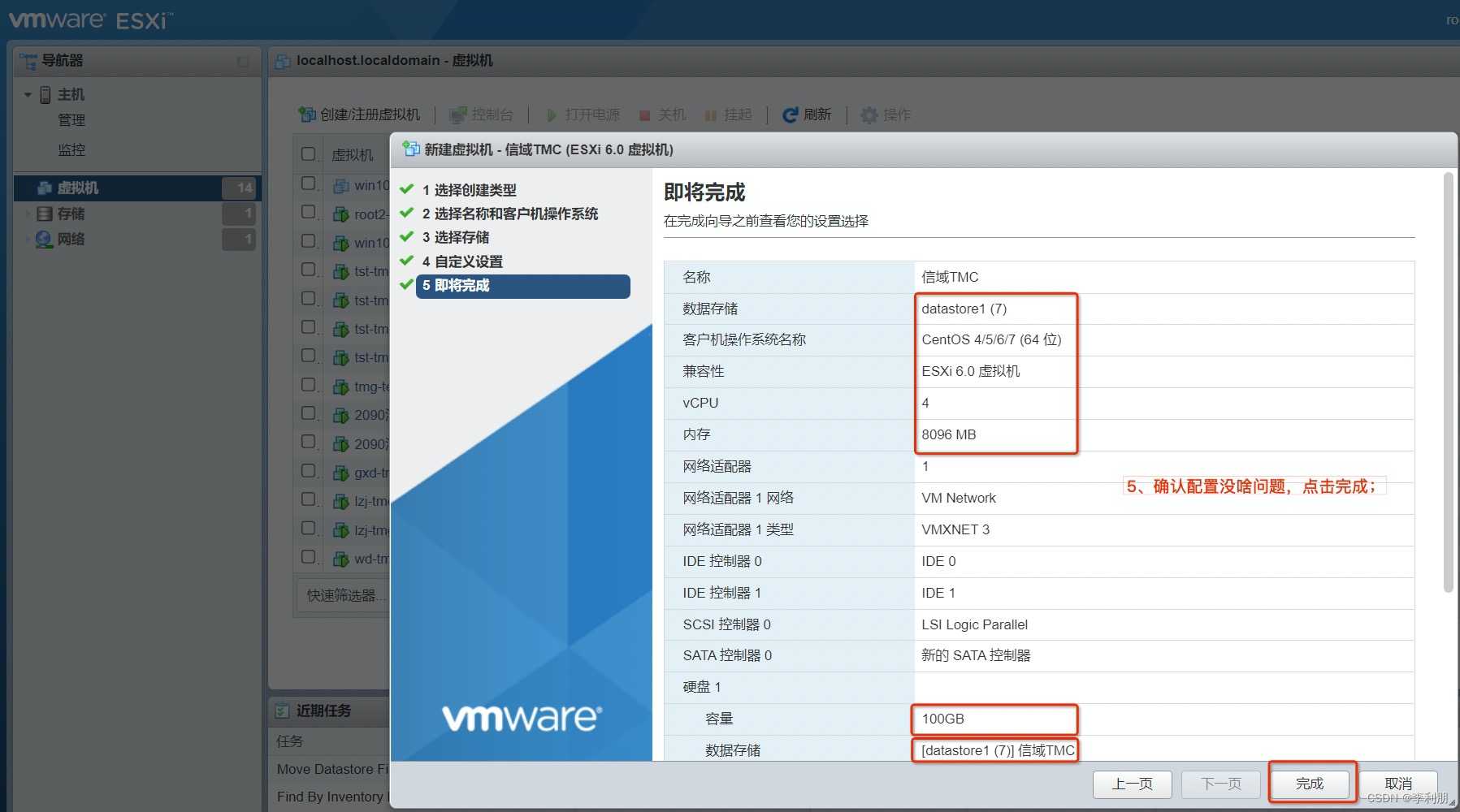Viewport: 1460px width, 812px height.
Task: Go to wizard step 3 选择存储
Action: click(455, 237)
